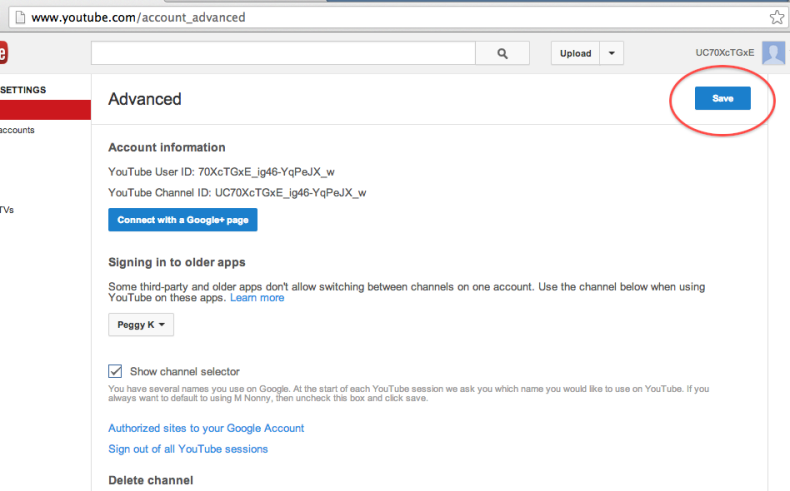Click the UC70XcTGxE account name

pyautogui.click(x=725, y=54)
